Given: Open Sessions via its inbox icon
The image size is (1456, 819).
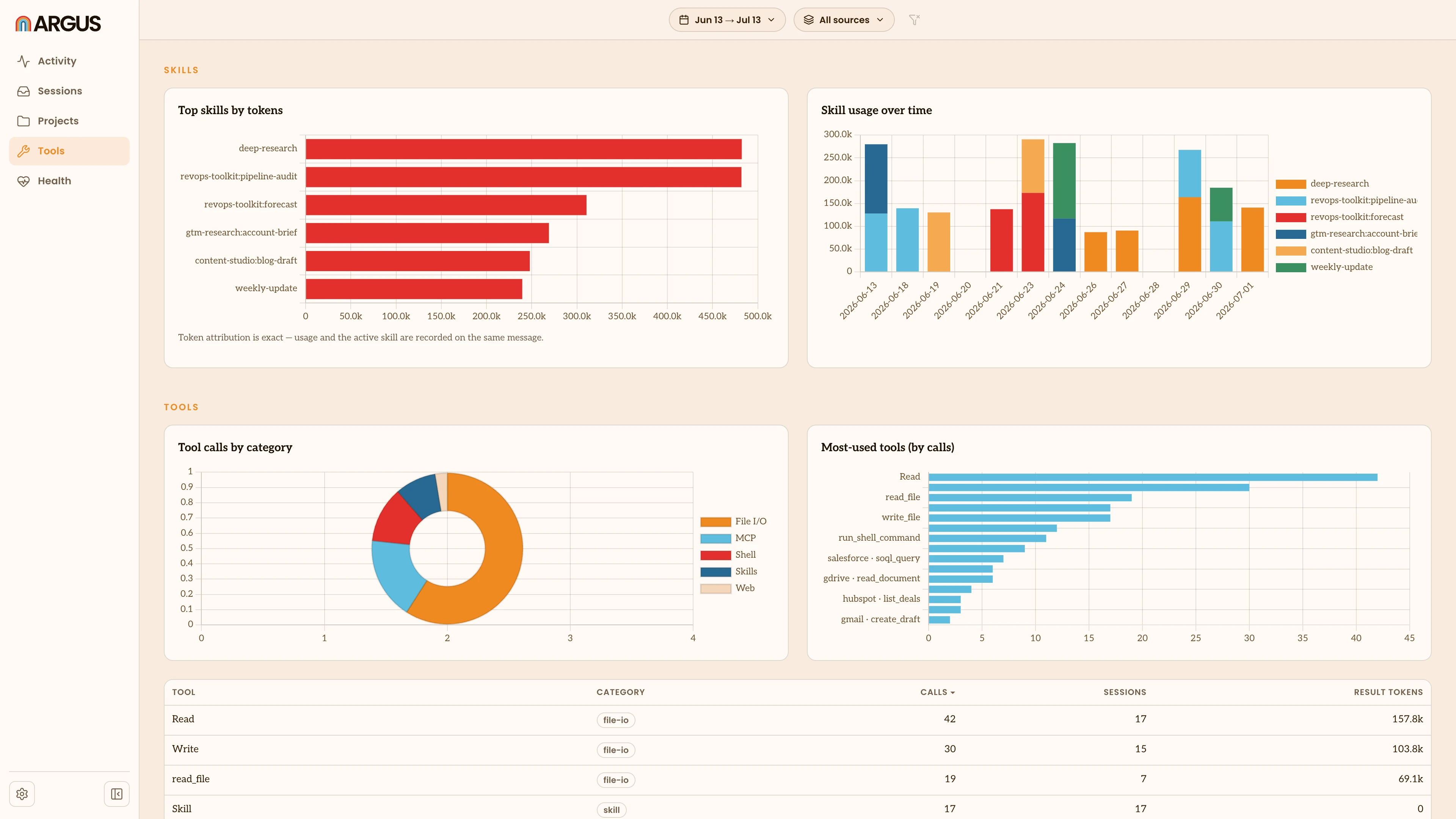Looking at the screenshot, I should 23,91.
